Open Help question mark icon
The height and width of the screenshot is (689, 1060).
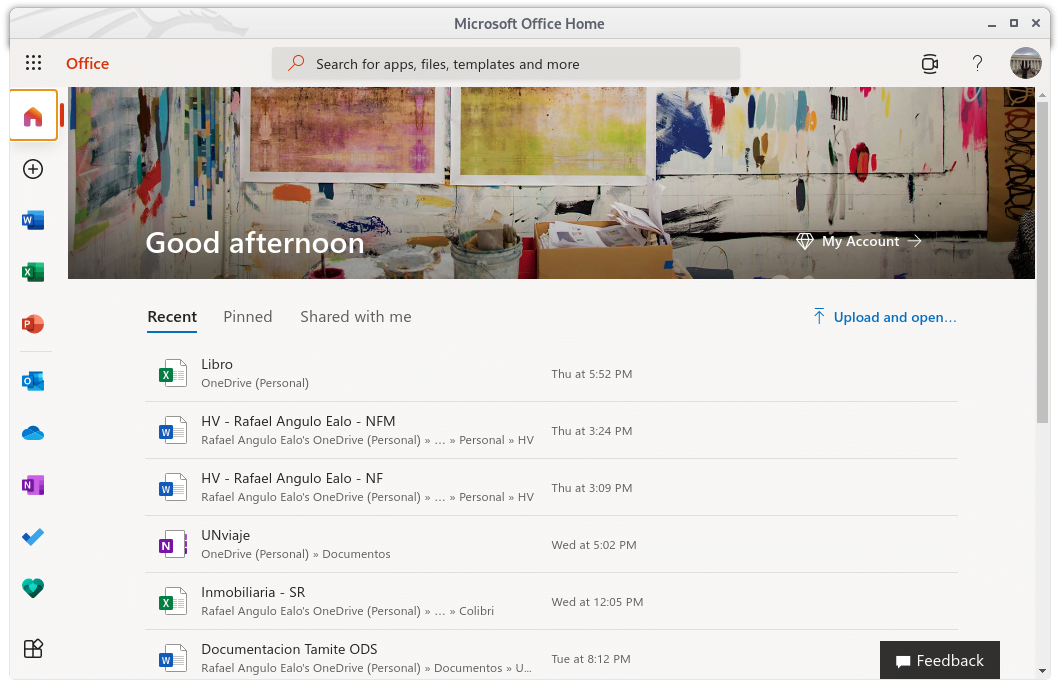click(x=978, y=64)
